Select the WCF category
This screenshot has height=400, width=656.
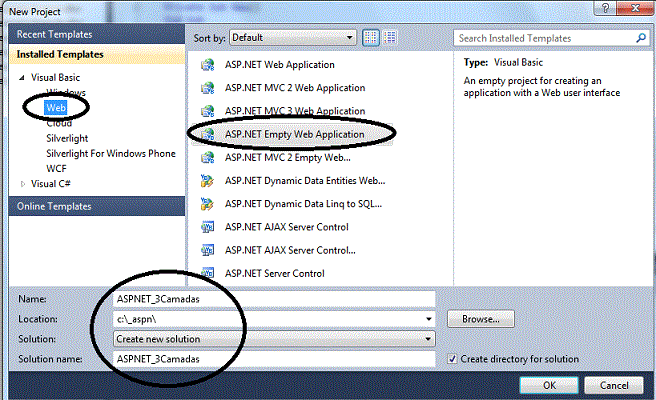(x=56, y=169)
